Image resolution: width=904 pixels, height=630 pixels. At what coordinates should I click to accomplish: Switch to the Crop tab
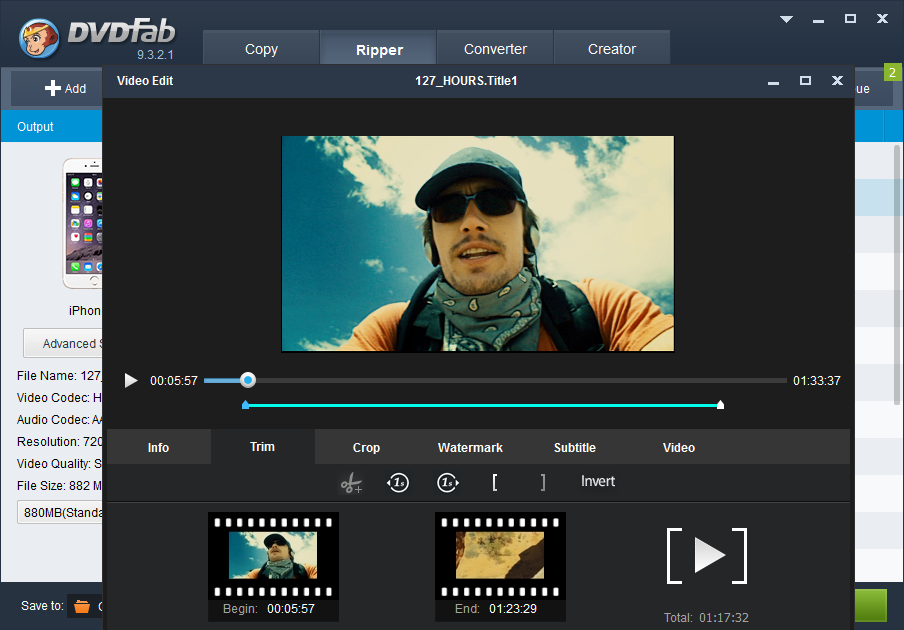[366, 447]
